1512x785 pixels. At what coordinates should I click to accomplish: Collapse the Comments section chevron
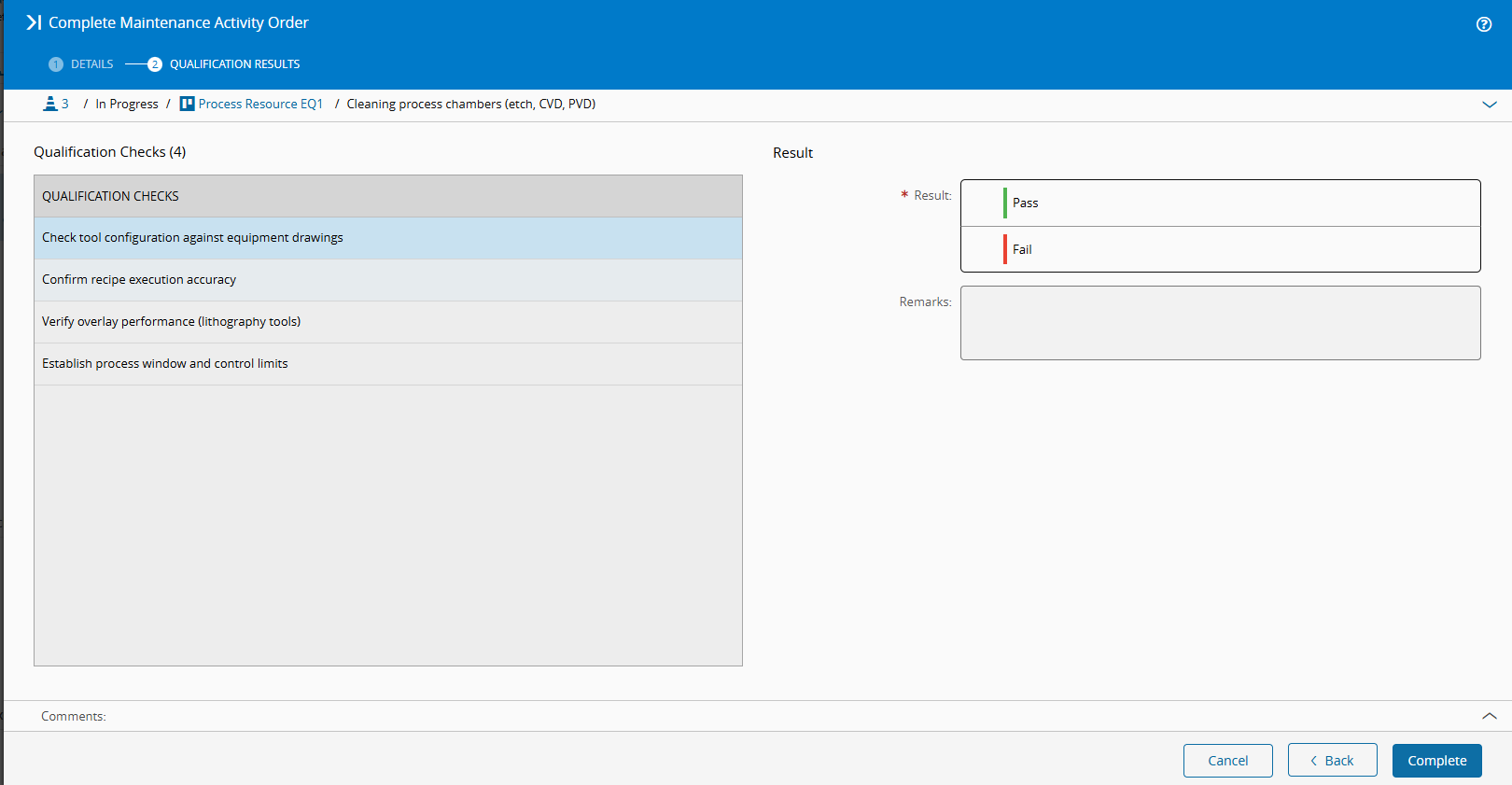(1489, 716)
